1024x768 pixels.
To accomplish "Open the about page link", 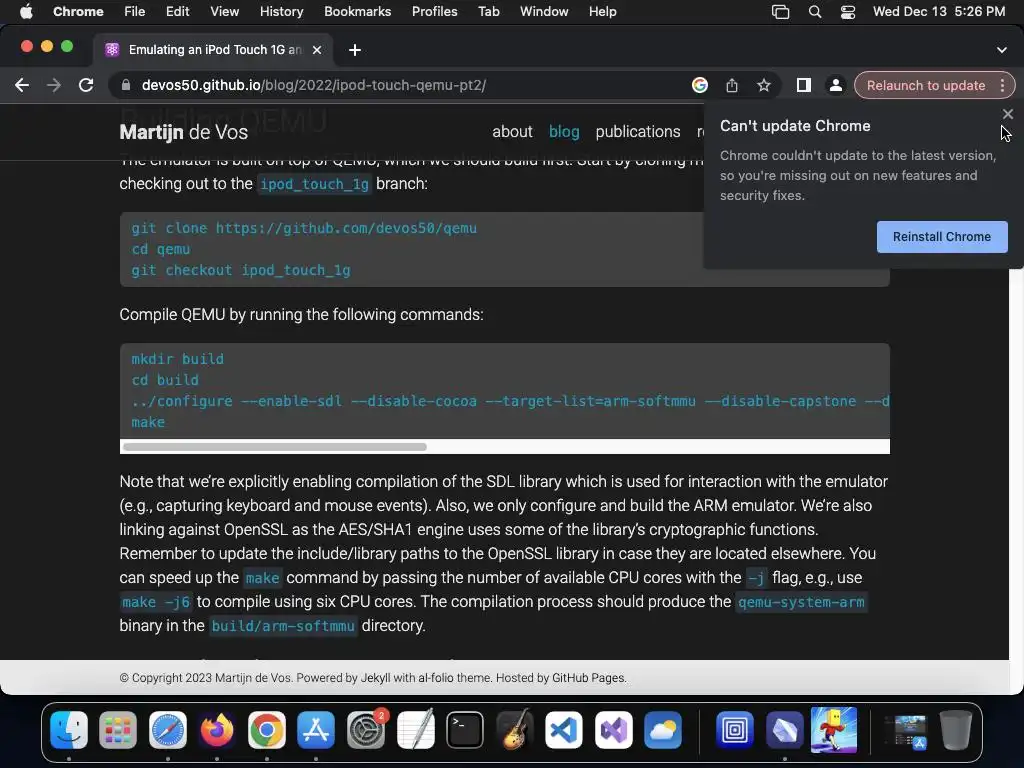I will click(512, 131).
